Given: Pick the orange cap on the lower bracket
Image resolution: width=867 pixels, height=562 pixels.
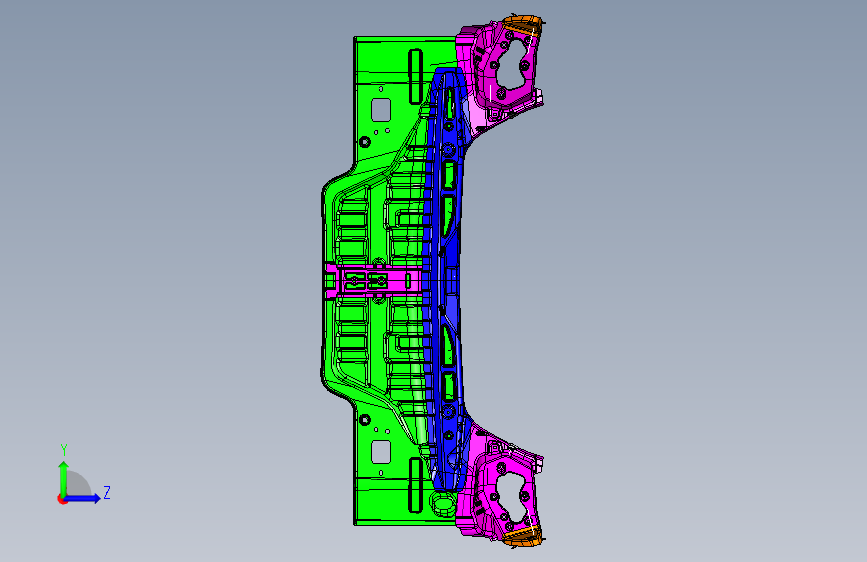Looking at the screenshot, I should click(x=523, y=536).
